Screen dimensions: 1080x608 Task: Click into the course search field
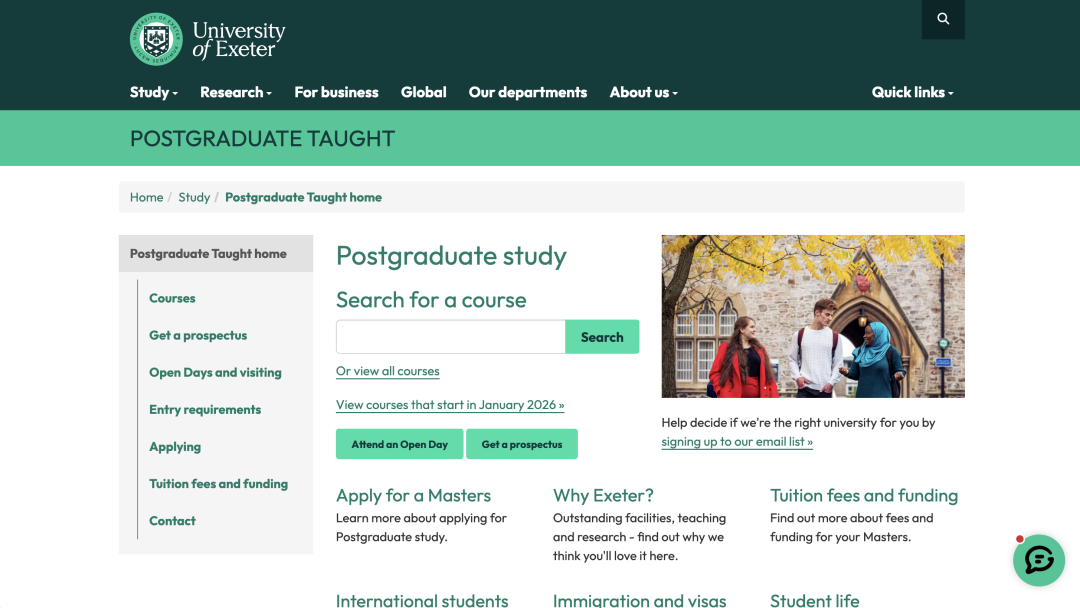[x=451, y=337]
